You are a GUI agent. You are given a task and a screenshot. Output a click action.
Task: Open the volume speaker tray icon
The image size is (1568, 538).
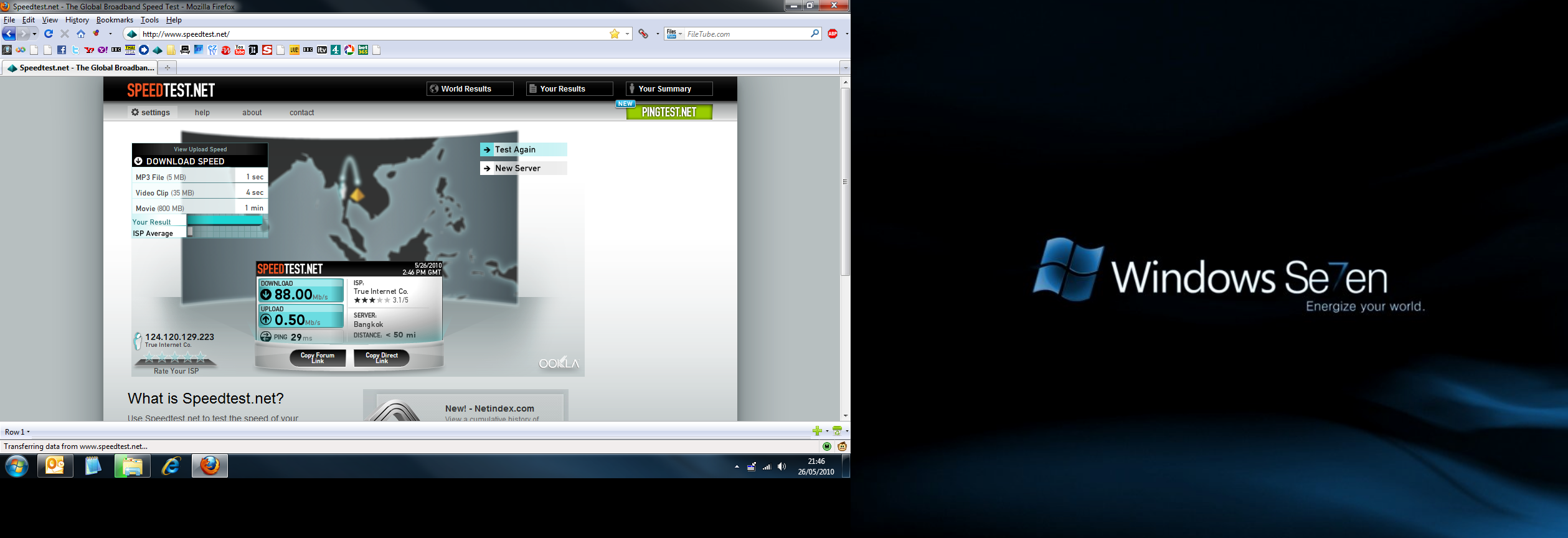782,466
